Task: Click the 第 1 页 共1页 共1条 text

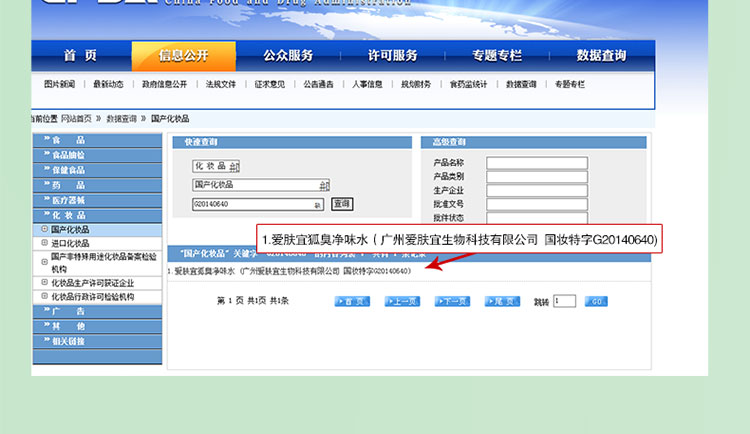Action: click(253, 301)
